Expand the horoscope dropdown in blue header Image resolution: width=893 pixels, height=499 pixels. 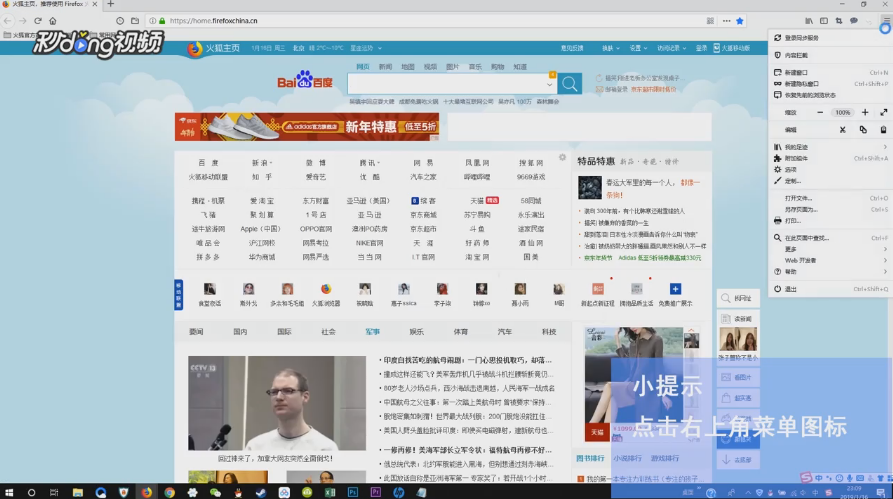coord(366,48)
